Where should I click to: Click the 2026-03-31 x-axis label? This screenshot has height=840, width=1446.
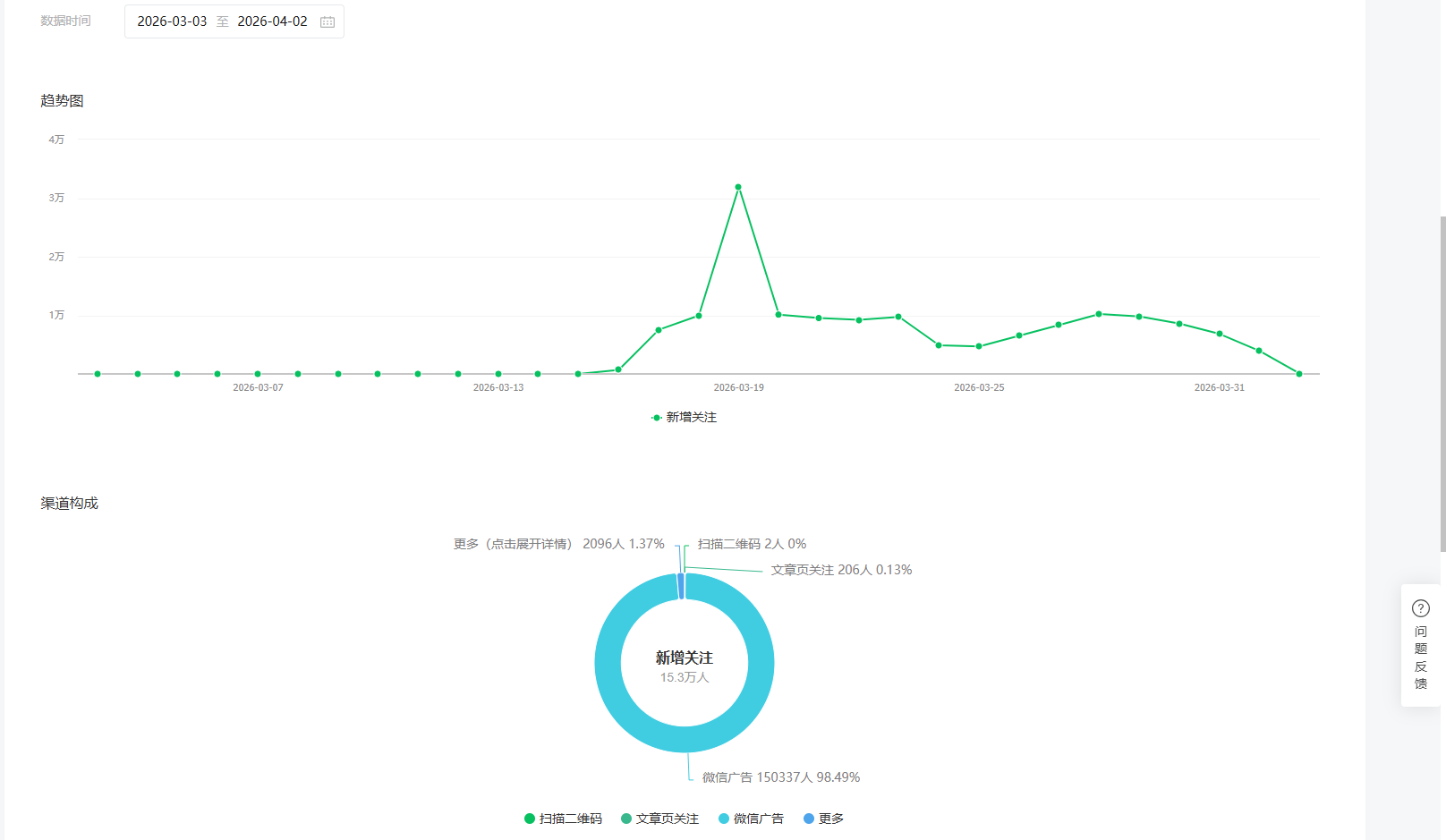1220,387
